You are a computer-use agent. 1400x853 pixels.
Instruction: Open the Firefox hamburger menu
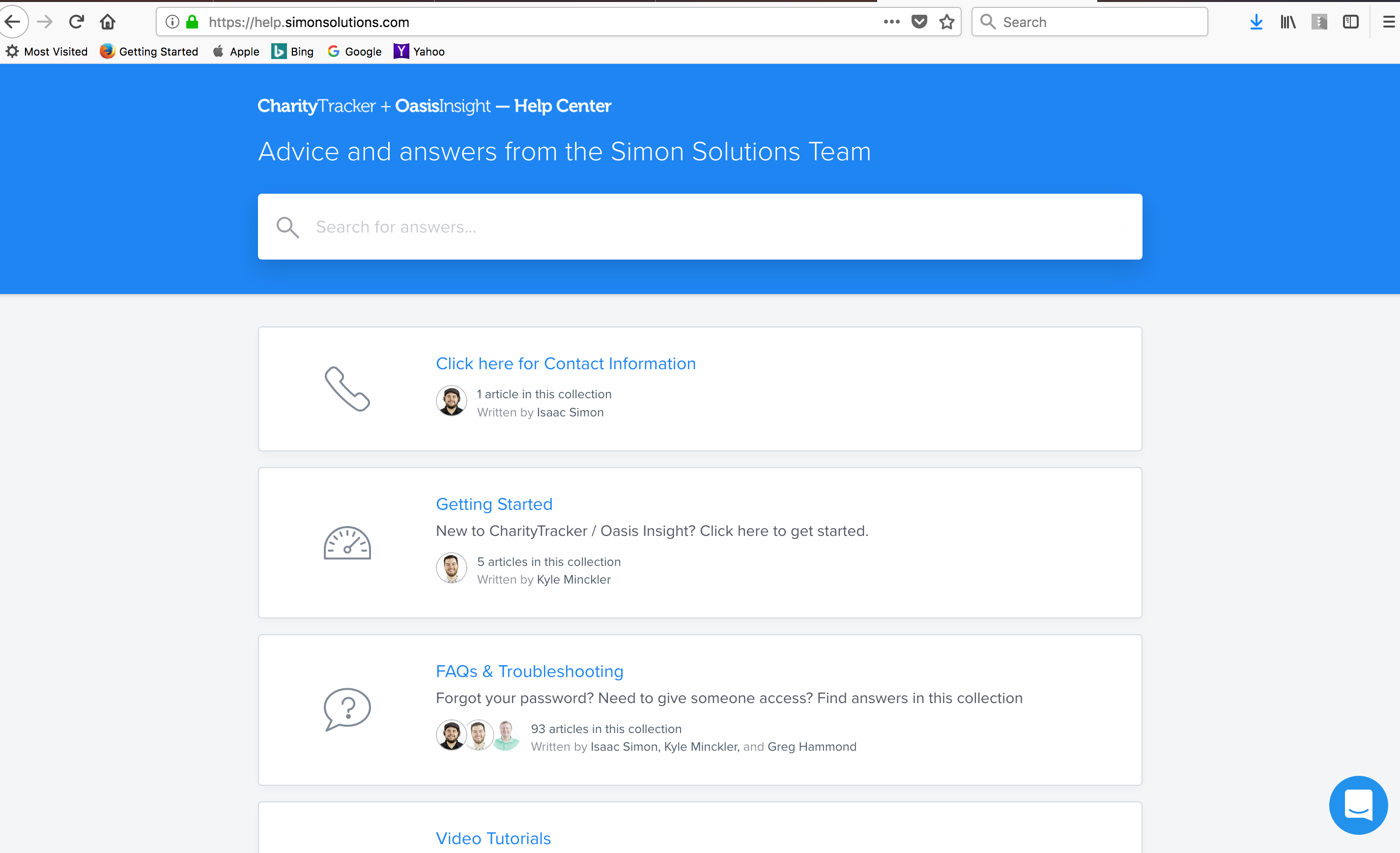[x=1389, y=22]
